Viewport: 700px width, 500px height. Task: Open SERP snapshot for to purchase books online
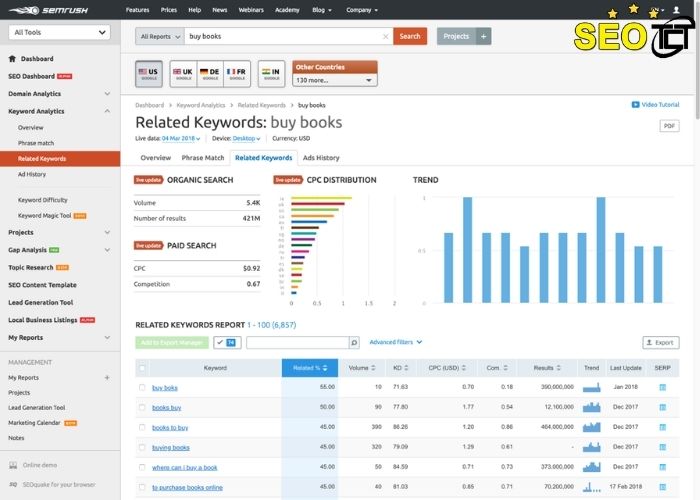(662, 487)
